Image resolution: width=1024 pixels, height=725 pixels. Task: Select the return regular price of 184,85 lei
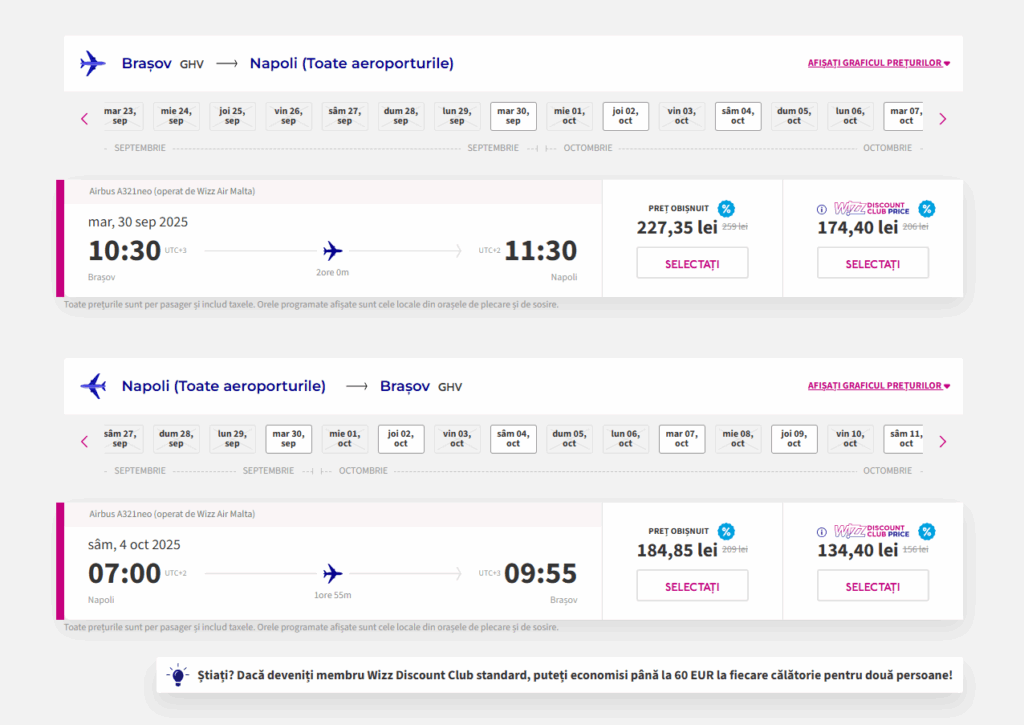click(692, 586)
